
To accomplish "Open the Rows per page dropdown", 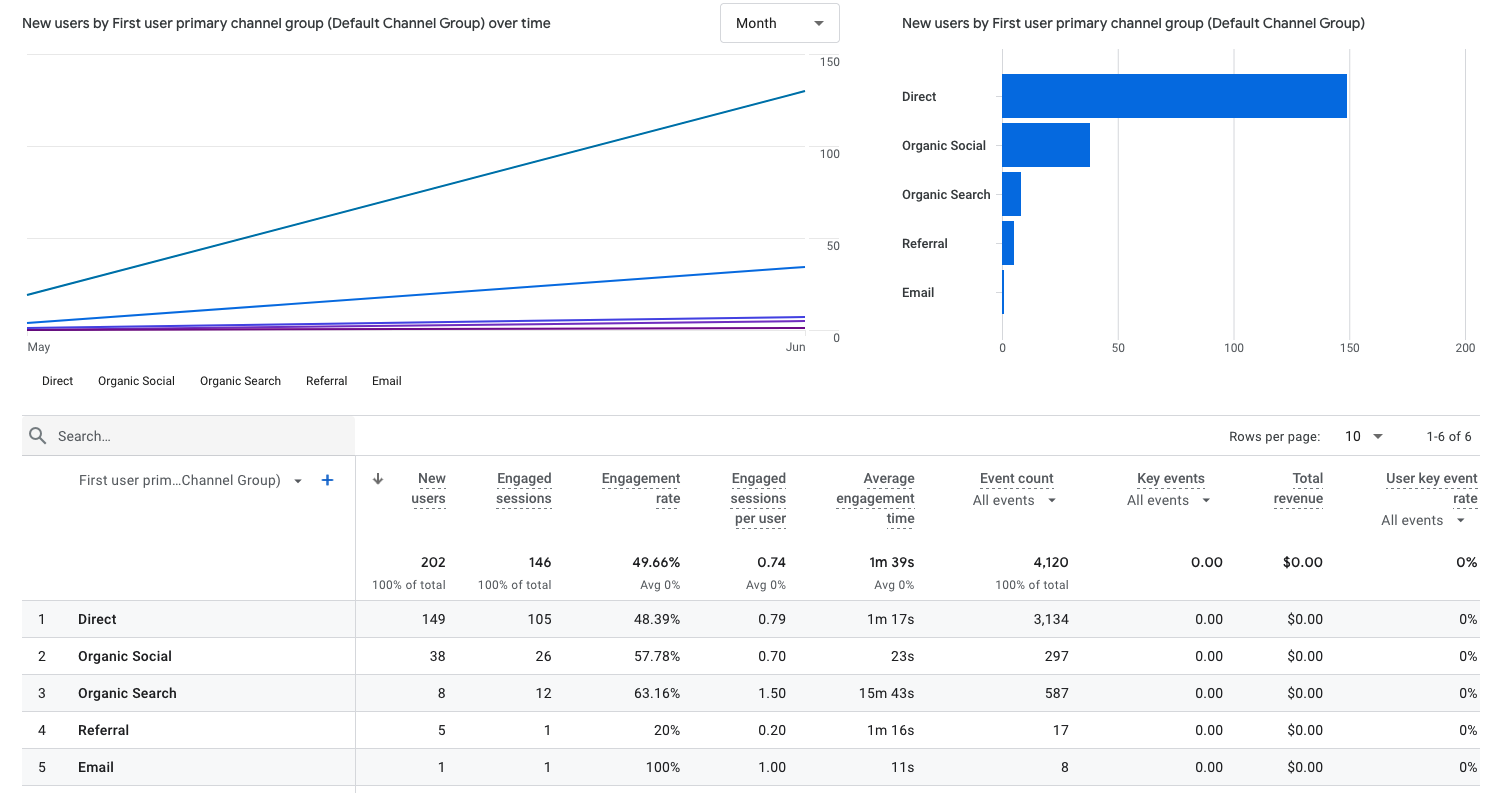I will pyautogui.click(x=1363, y=436).
